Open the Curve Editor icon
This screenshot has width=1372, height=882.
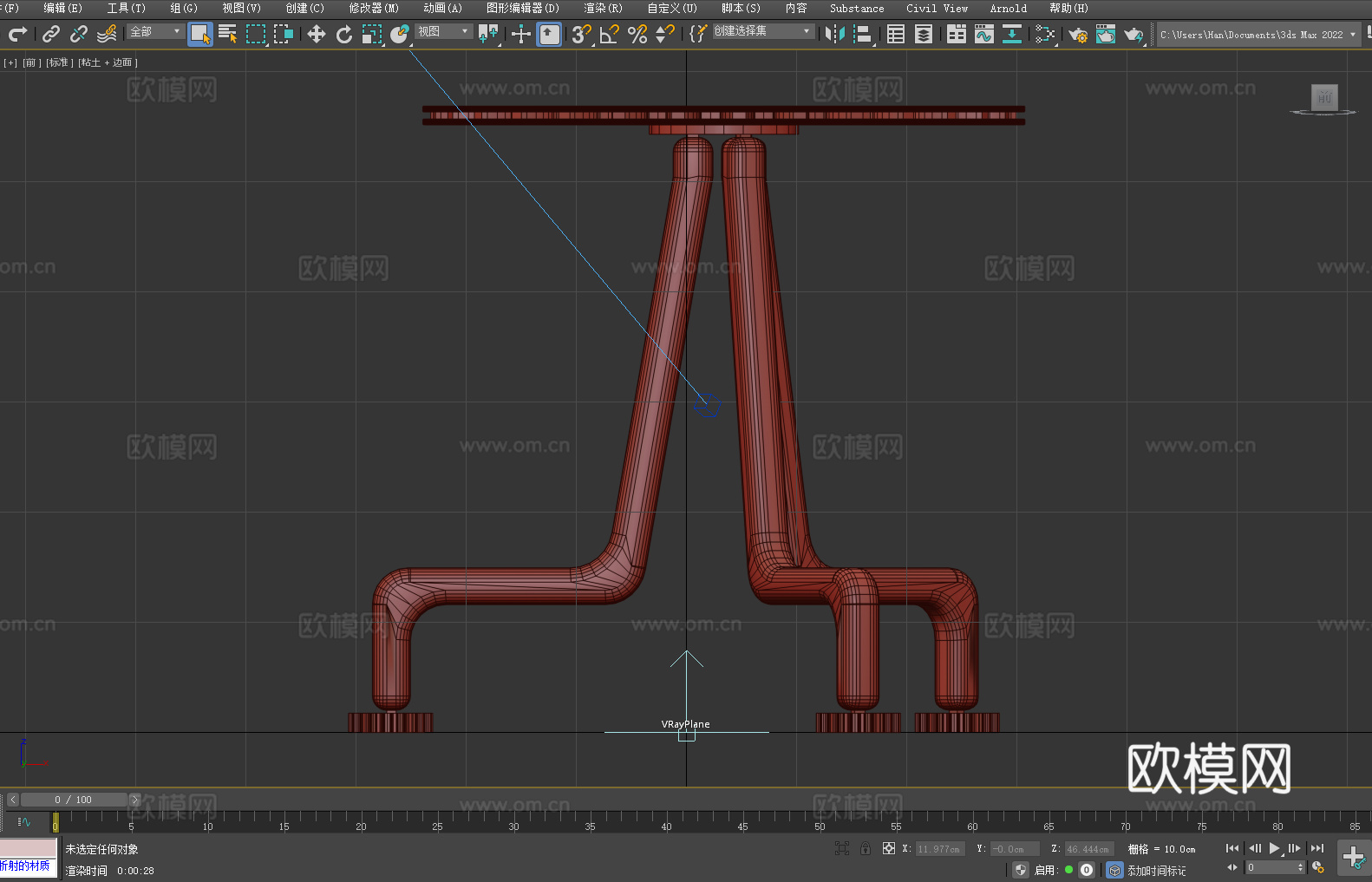(983, 34)
